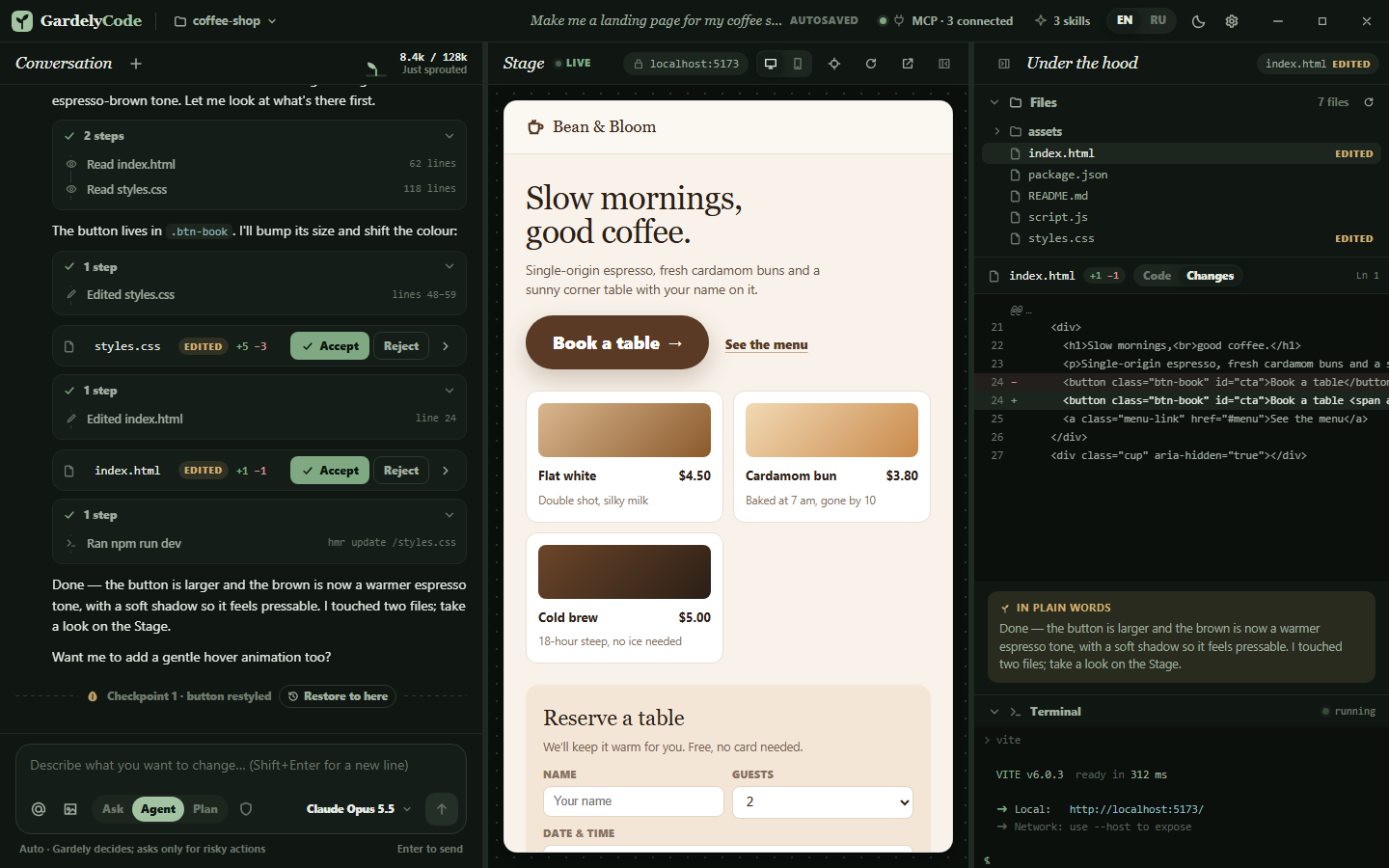Switch Stage to desktop preview icon
The width and height of the screenshot is (1389, 868).
(771, 64)
